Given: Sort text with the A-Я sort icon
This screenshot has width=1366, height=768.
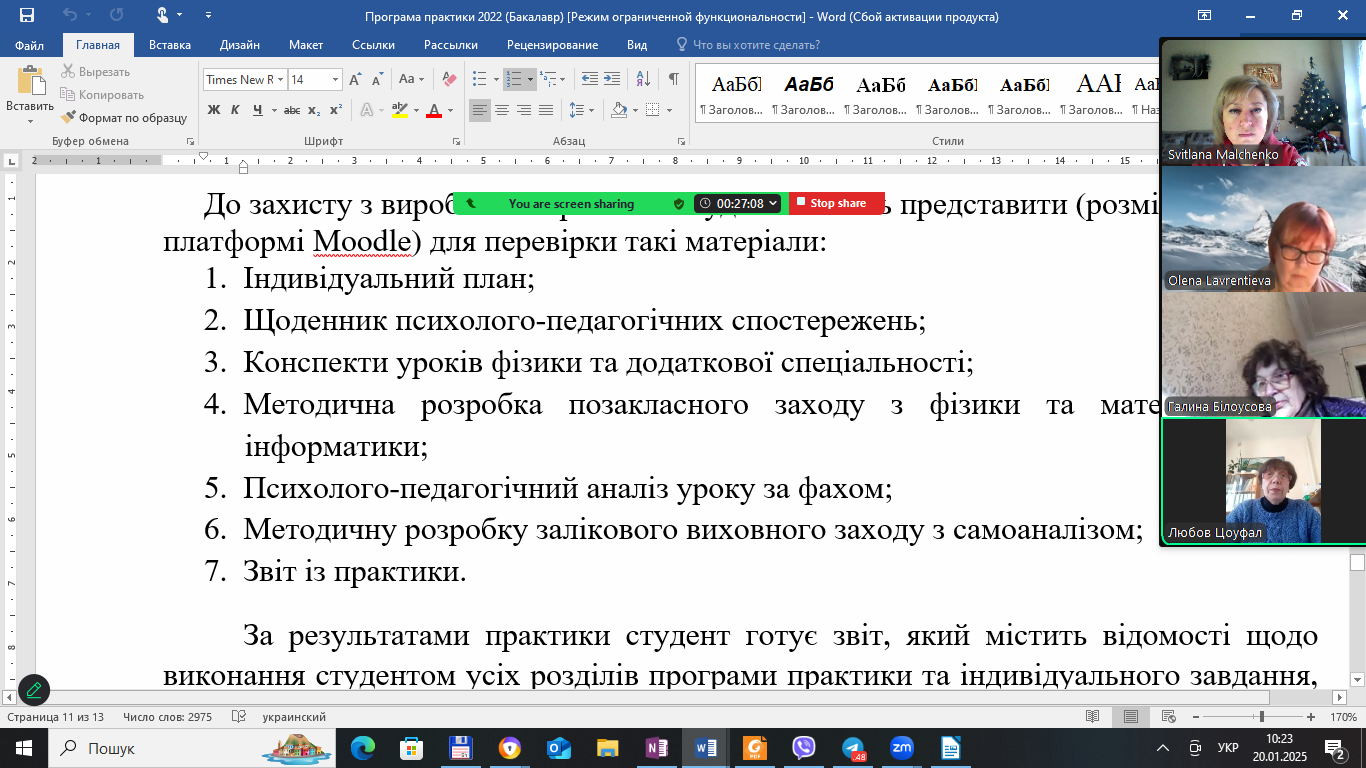Looking at the screenshot, I should click(x=642, y=79).
